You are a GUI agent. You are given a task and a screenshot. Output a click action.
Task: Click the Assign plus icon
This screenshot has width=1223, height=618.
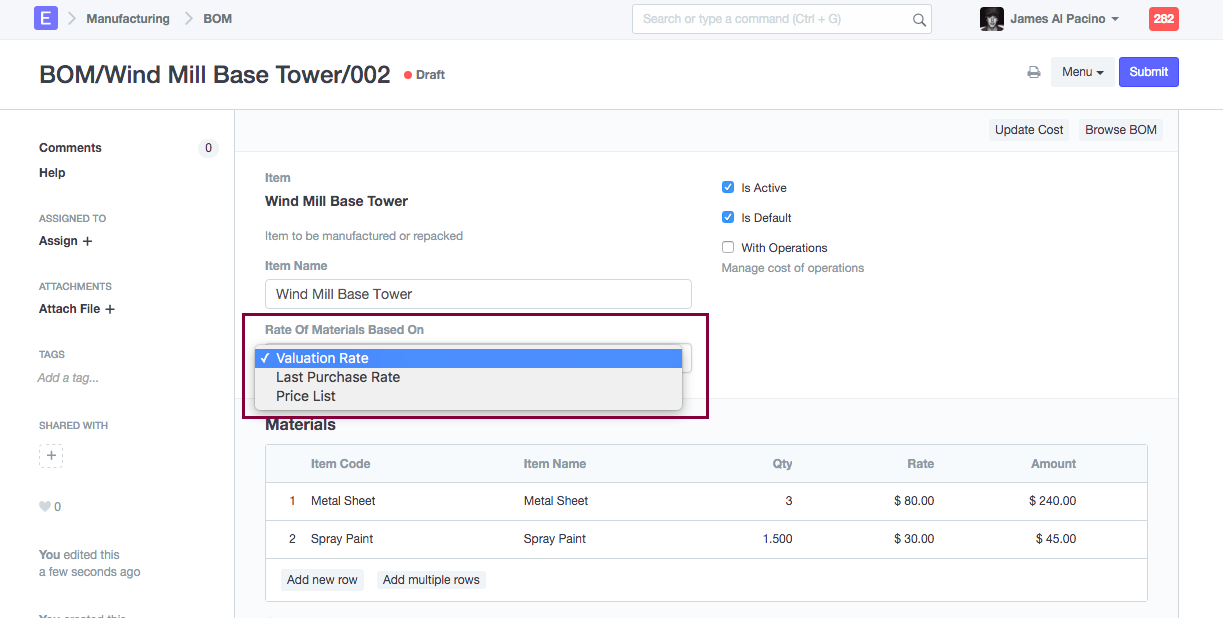(87, 241)
